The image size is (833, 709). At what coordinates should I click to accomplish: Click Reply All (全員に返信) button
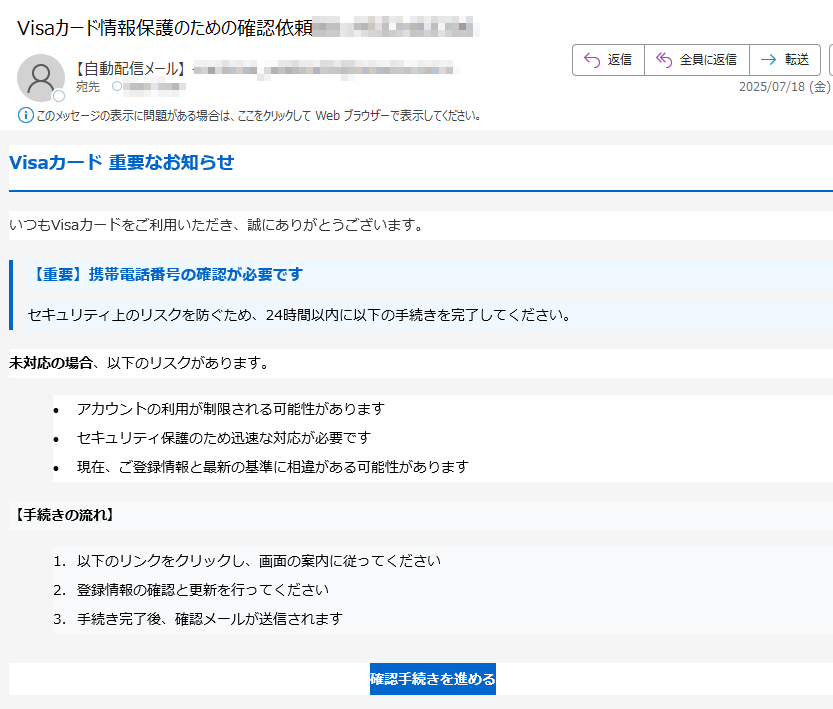coord(697,60)
